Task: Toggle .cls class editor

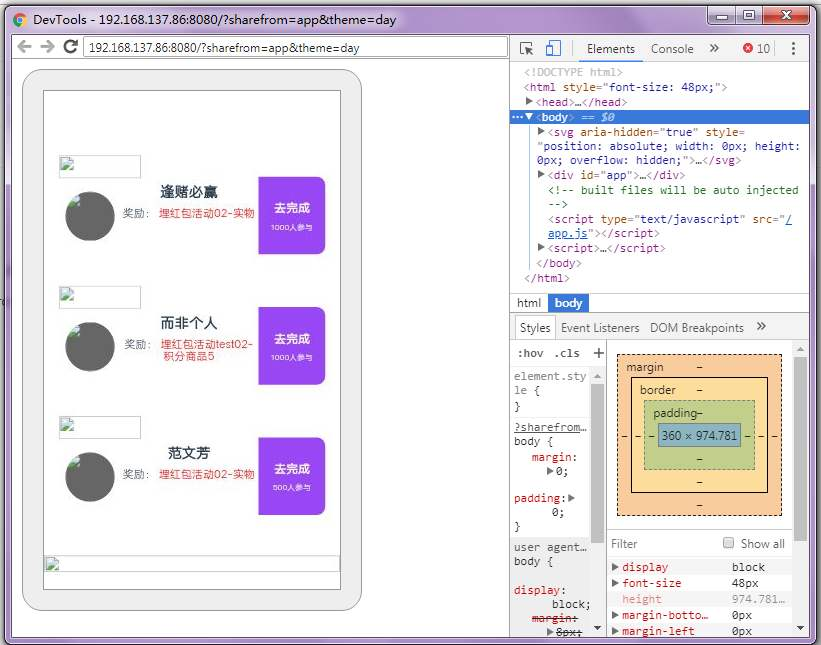Action: point(567,353)
